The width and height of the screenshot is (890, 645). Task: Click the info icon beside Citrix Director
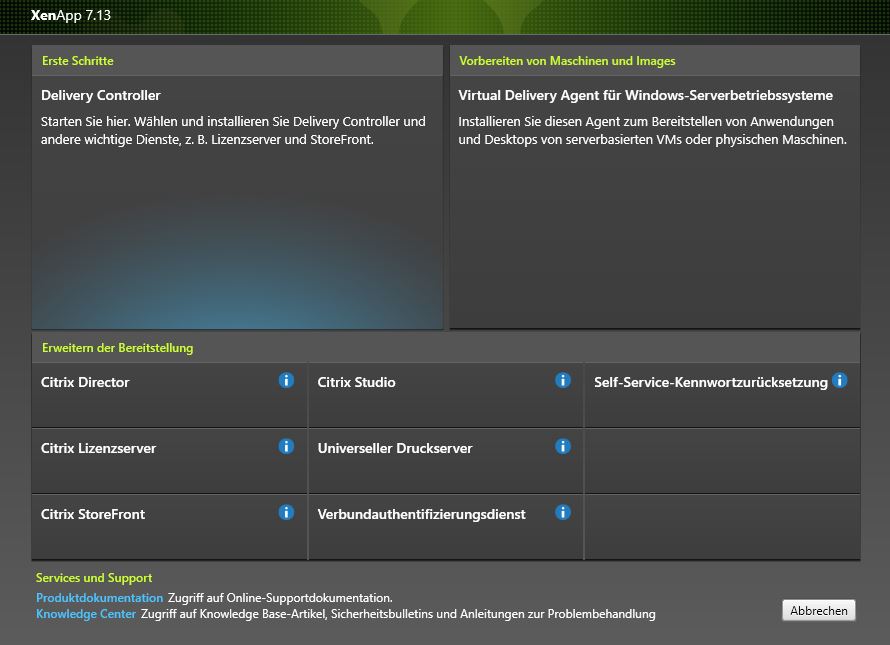tap(286, 380)
